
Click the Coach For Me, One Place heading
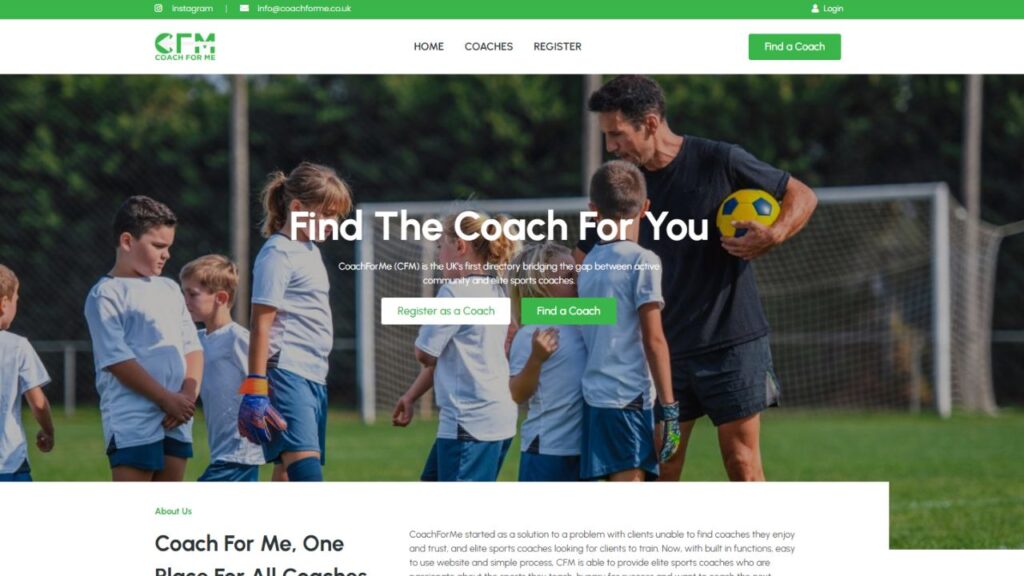(x=261, y=555)
